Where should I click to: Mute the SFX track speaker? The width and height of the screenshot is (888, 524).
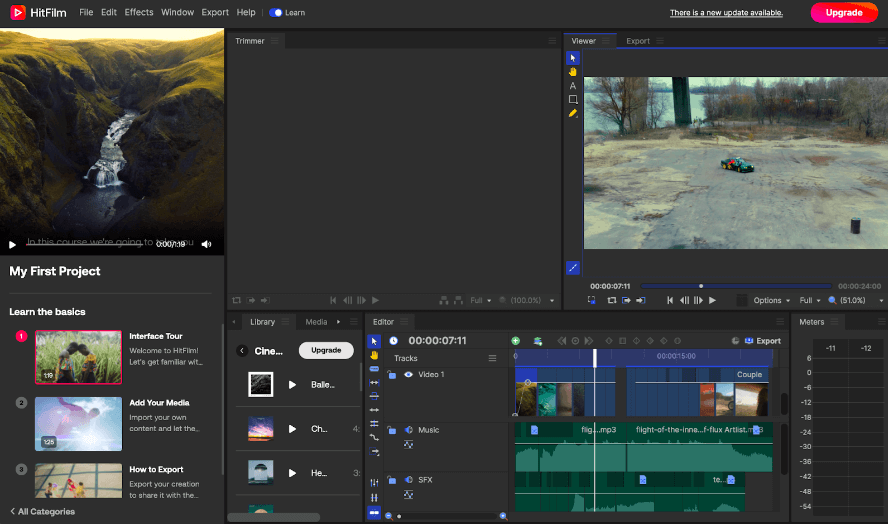click(x=408, y=480)
